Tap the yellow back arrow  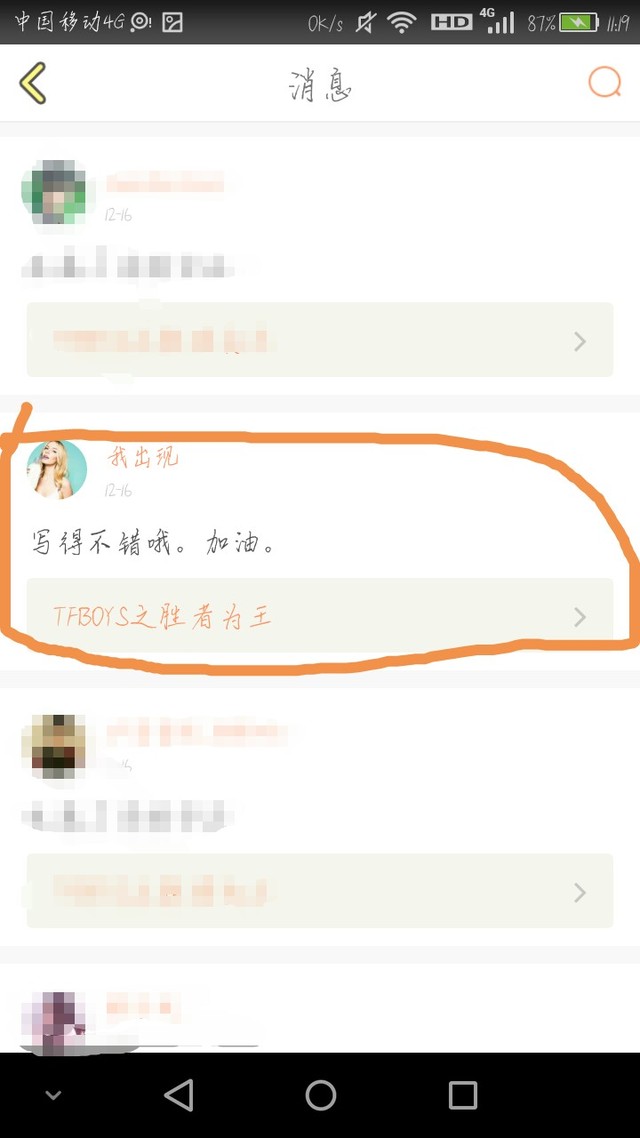pyautogui.click(x=33, y=83)
